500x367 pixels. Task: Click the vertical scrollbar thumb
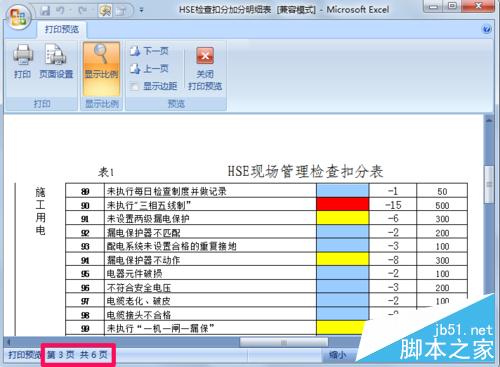489,184
